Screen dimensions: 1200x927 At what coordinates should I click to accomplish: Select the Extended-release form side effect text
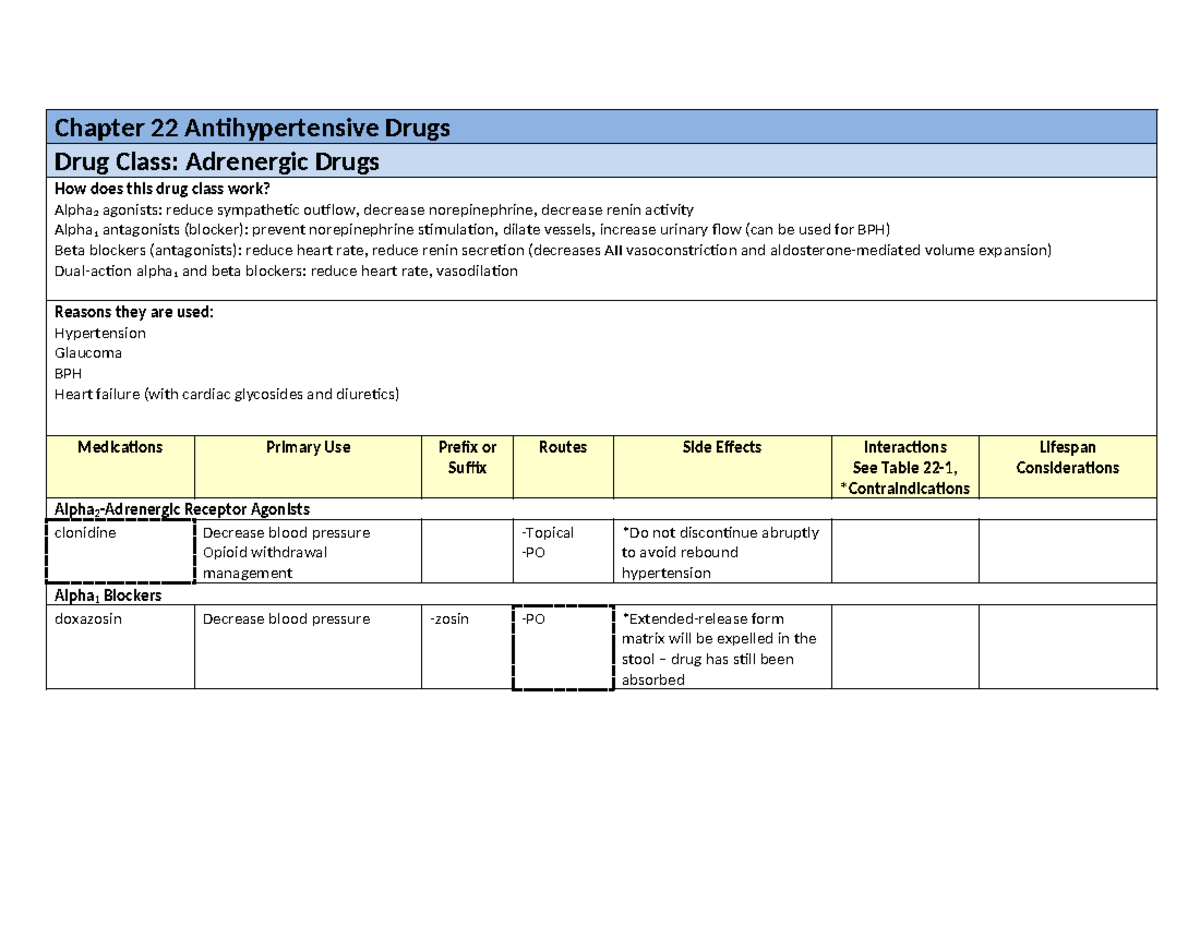[x=720, y=648]
